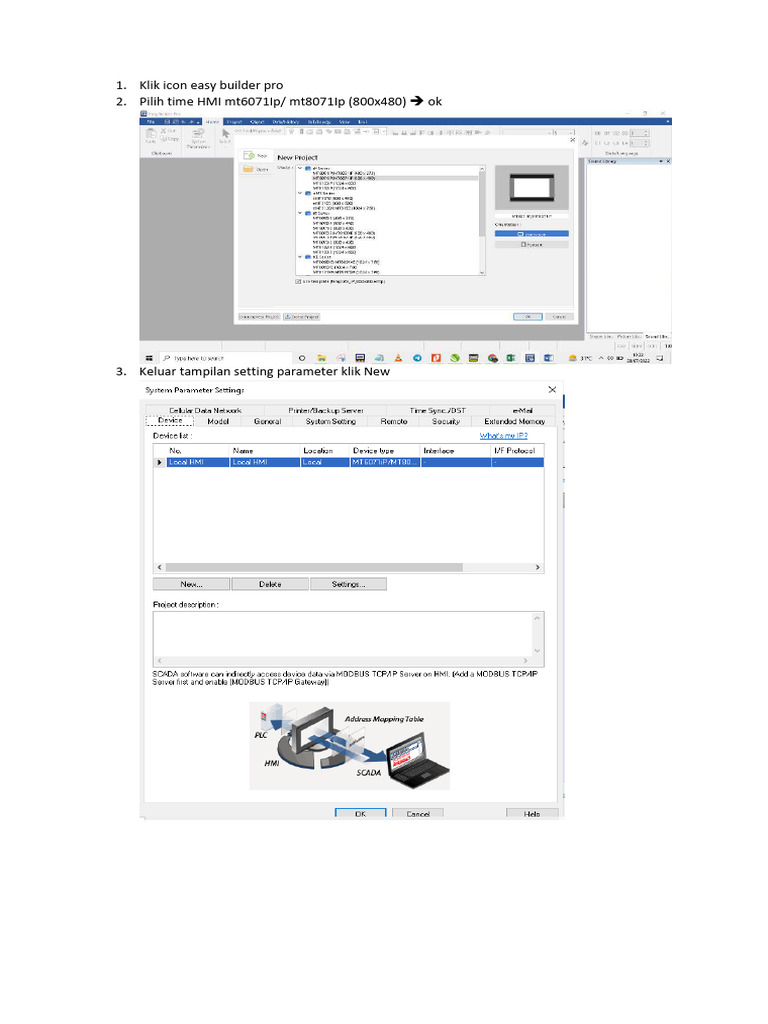The height and width of the screenshot is (1024, 768).
Task: Close the New Project dialog with X
Action: (x=573, y=140)
